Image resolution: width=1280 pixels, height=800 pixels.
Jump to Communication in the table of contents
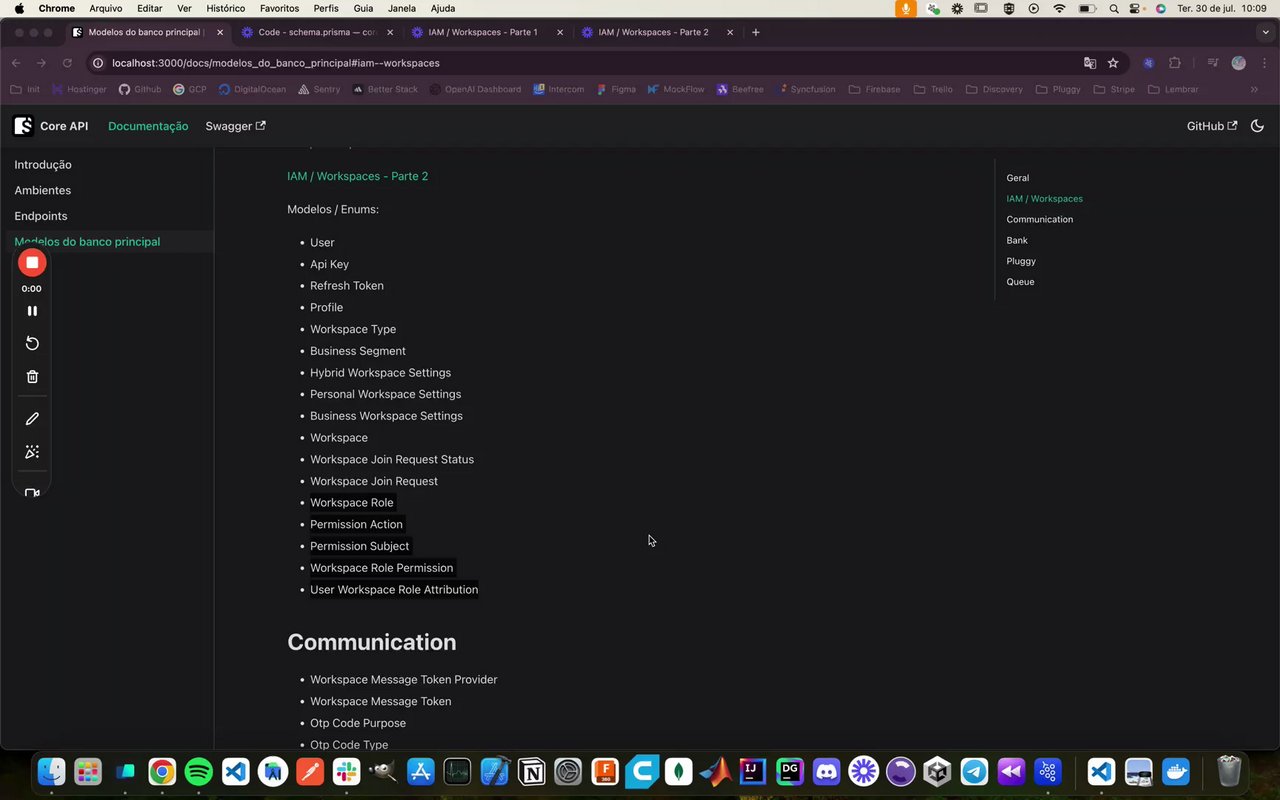point(1039,220)
